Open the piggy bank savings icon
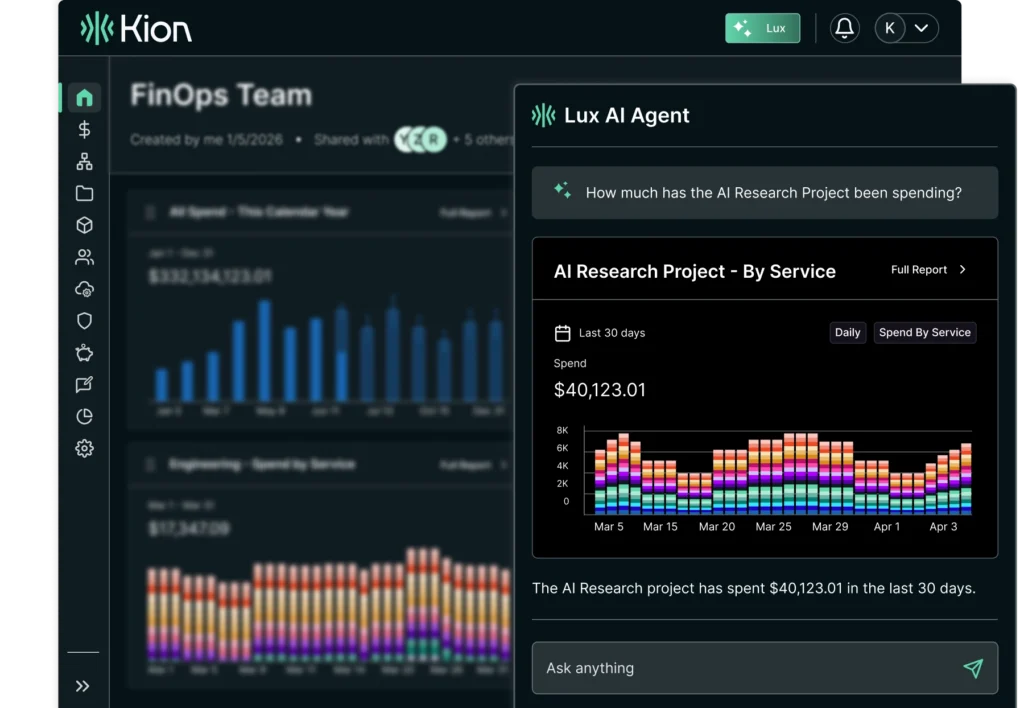This screenshot has width=1024, height=708. [84, 353]
